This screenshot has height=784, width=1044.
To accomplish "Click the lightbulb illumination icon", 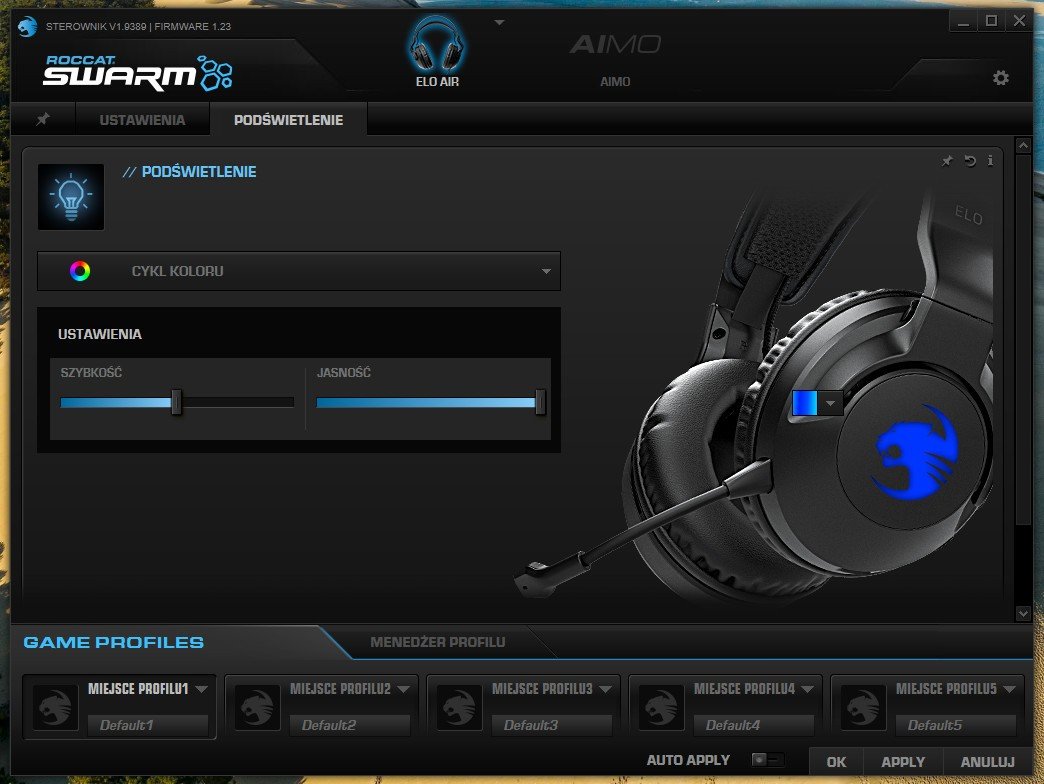I will click(x=71, y=197).
